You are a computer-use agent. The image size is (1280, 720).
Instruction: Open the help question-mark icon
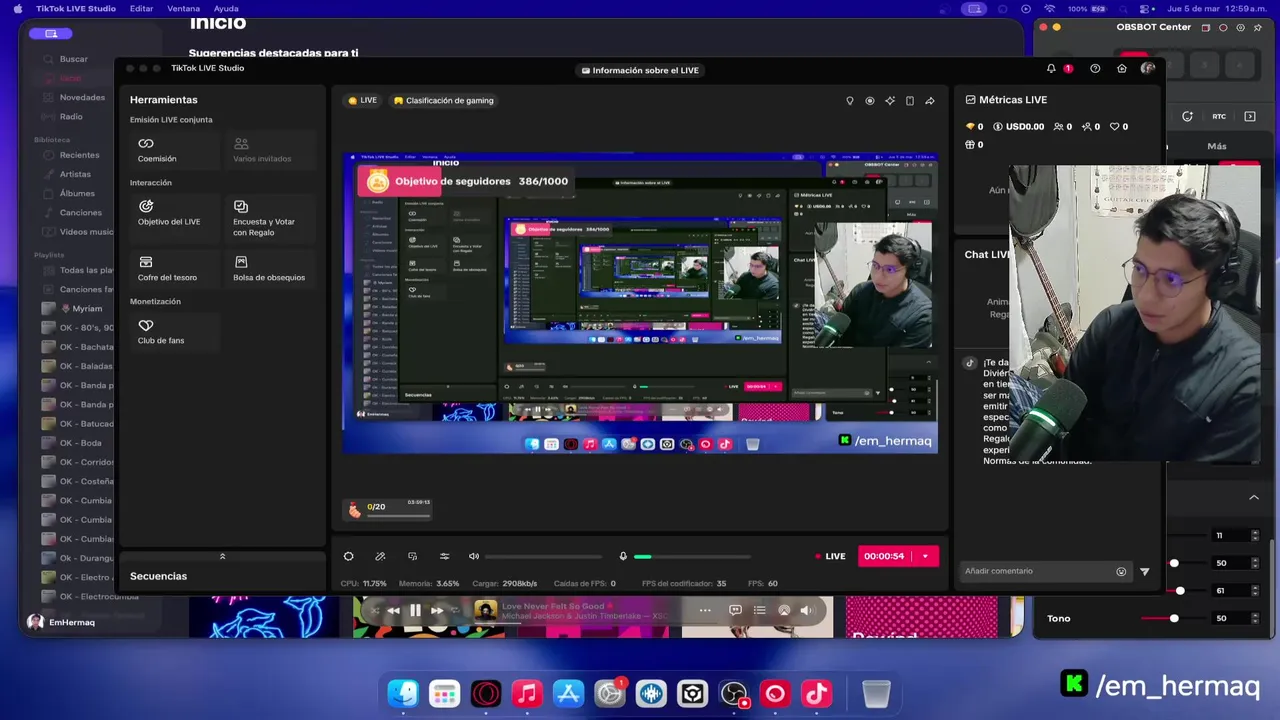[1095, 68]
